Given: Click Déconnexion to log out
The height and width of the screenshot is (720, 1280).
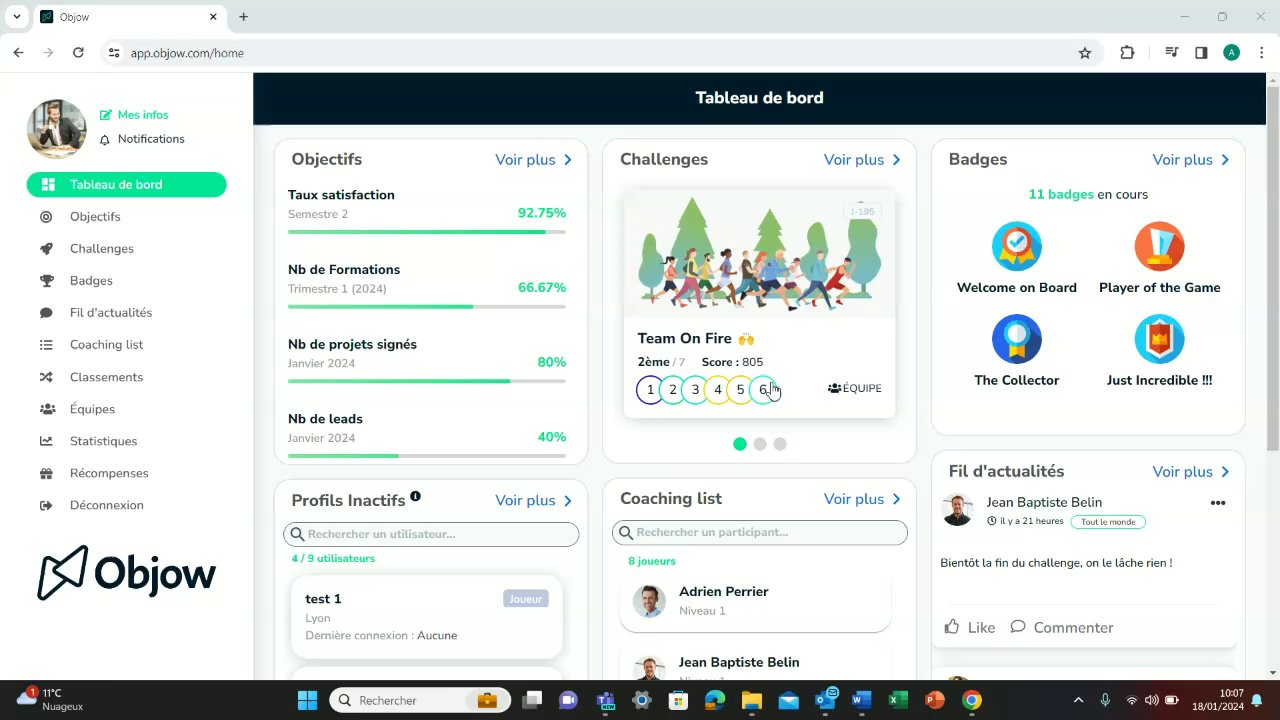Looking at the screenshot, I should 106,505.
